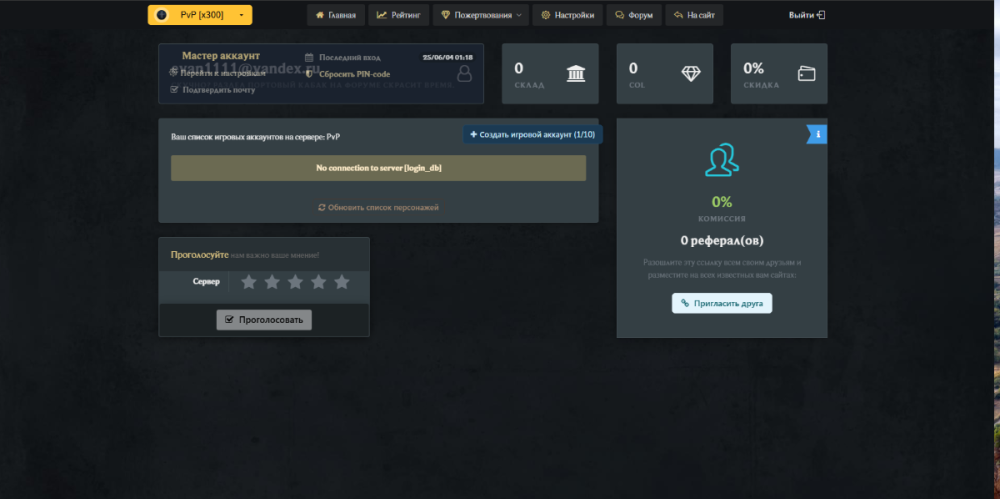Click the user profile icon in Мастер аккаунт
The image size is (1000, 499).
click(x=464, y=74)
